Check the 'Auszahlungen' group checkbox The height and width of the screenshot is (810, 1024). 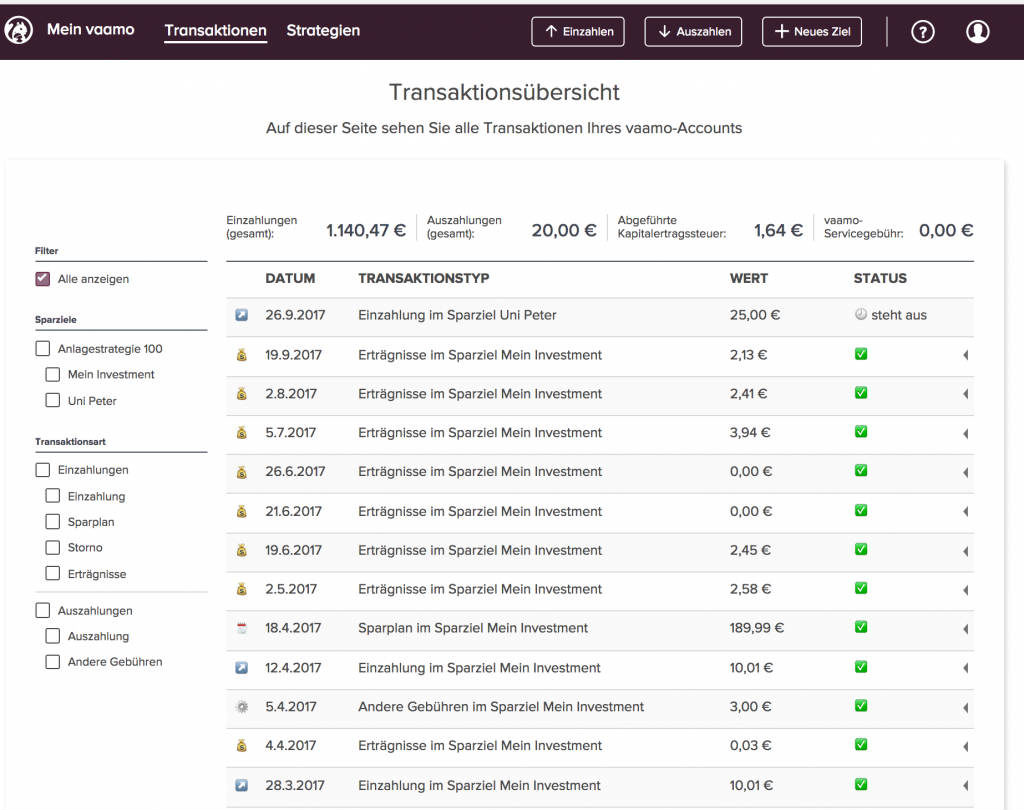tap(42, 610)
